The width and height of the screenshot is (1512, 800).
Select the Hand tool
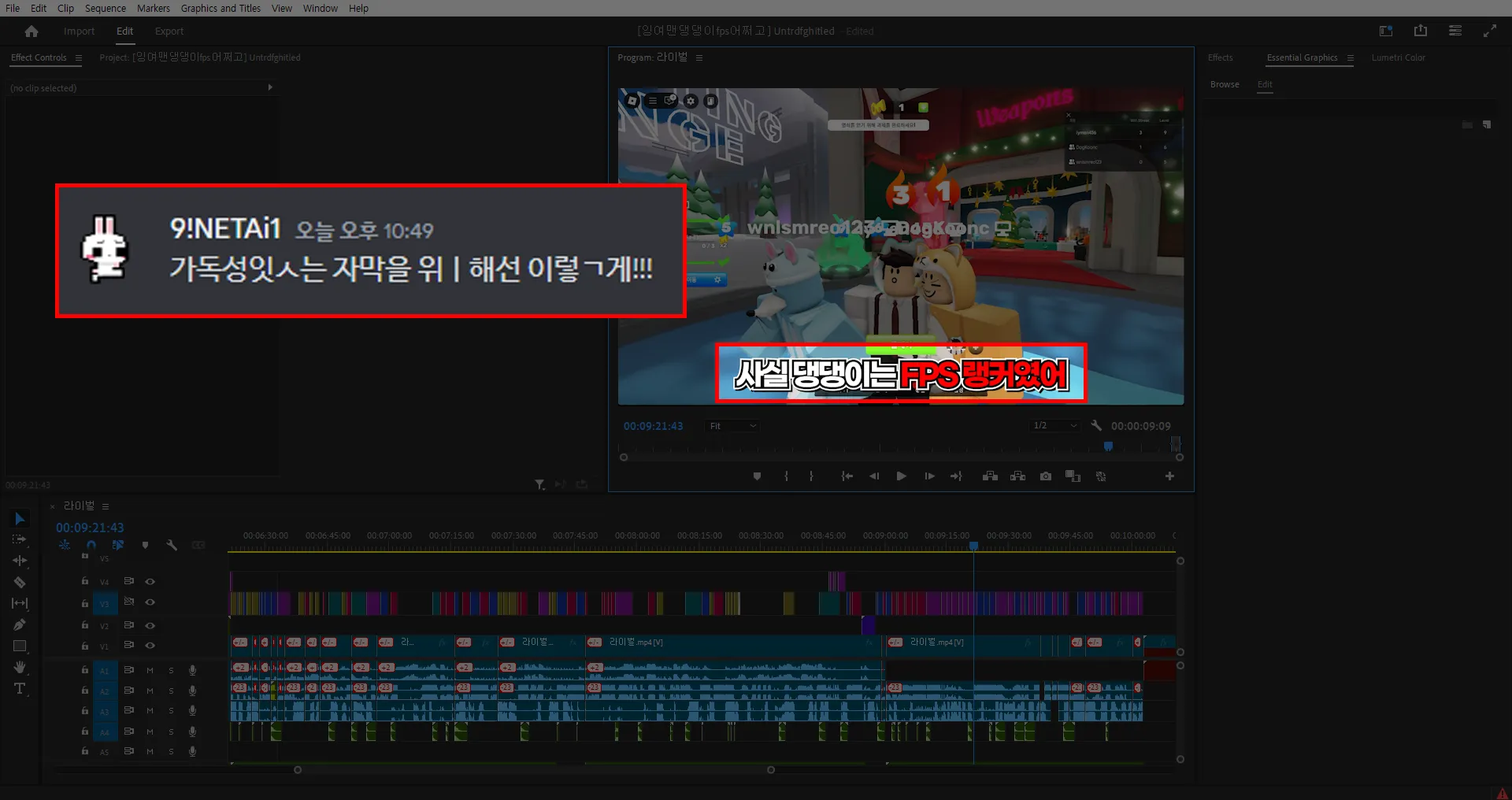20,667
